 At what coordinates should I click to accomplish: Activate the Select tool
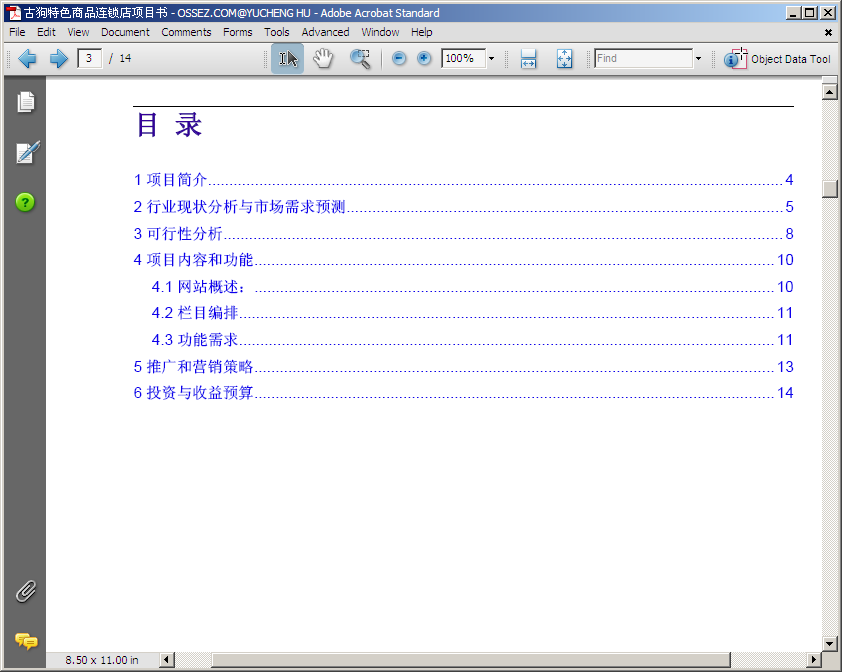tap(288, 59)
